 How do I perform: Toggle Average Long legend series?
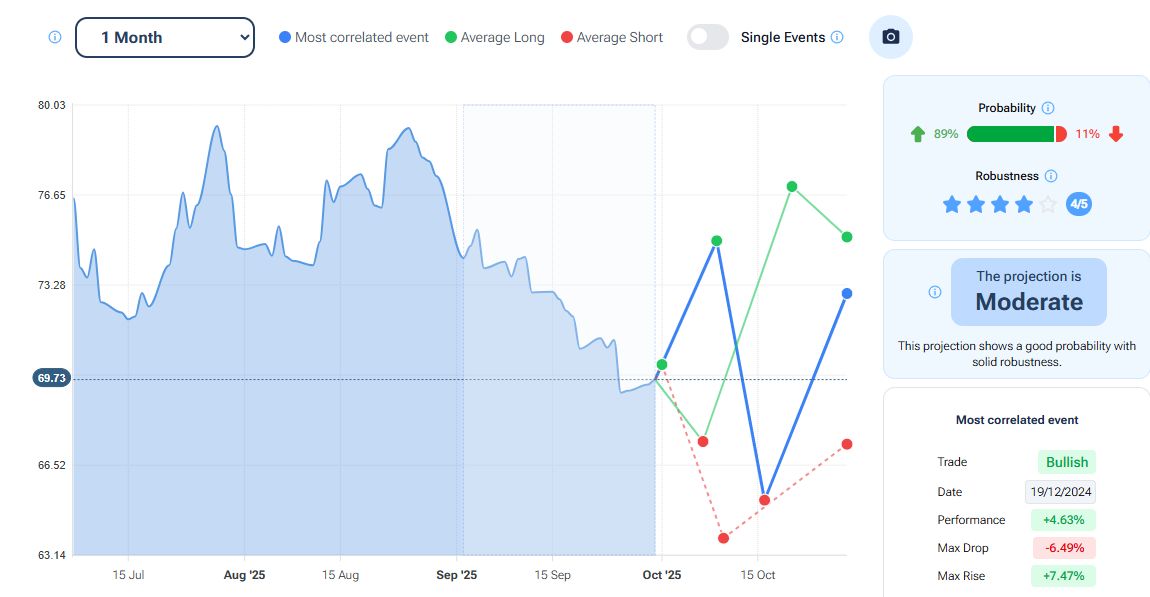pos(494,37)
